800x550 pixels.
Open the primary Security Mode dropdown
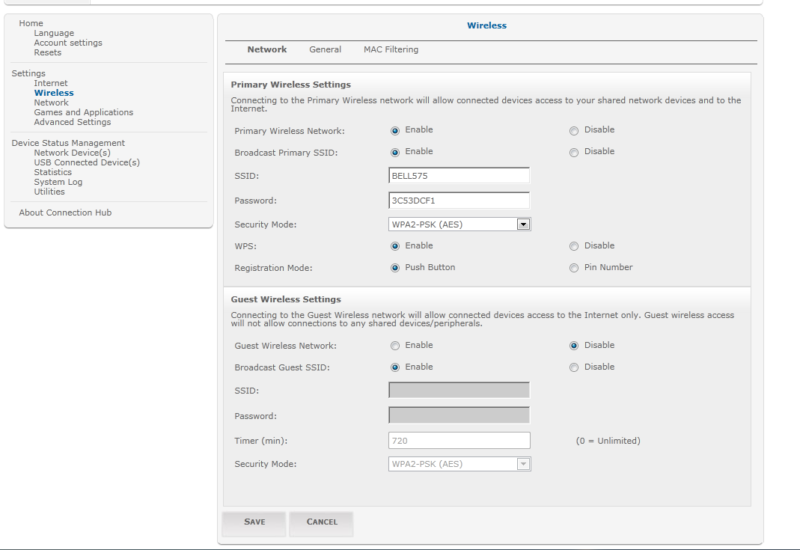coord(522,224)
